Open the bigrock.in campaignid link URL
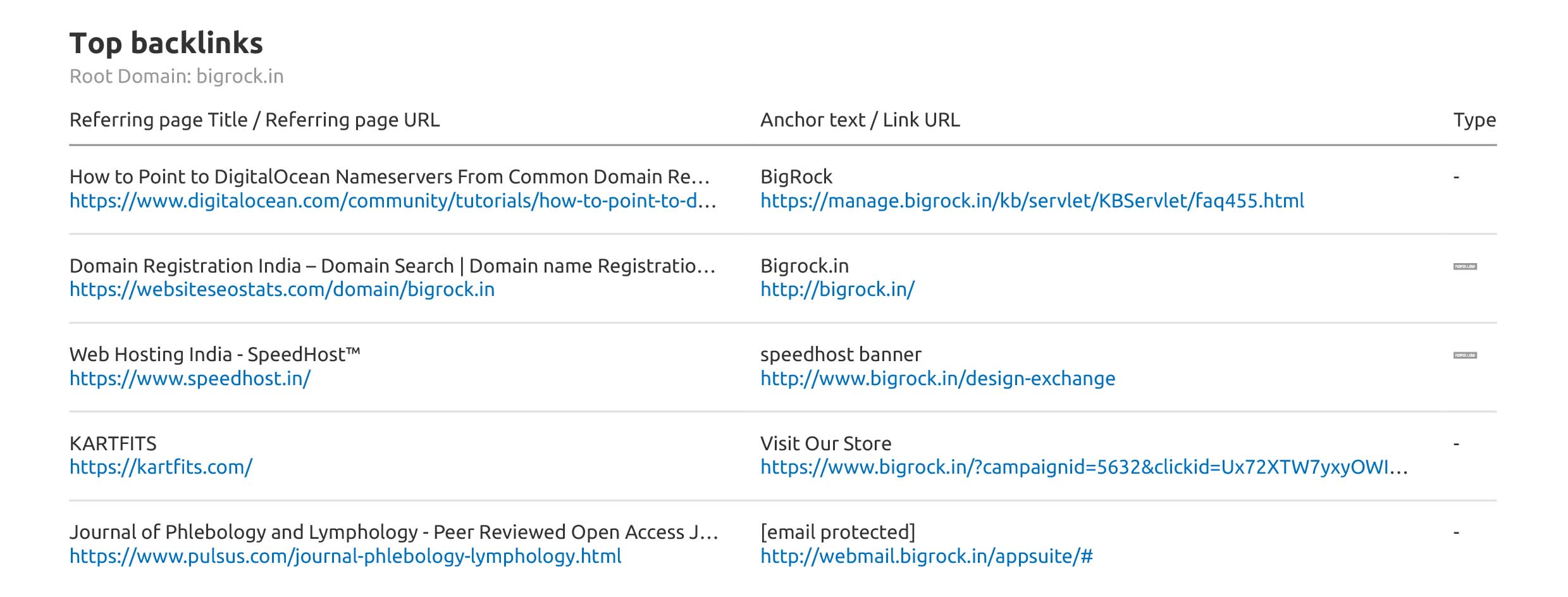Viewport: 1568px width, 597px height. click(x=1083, y=467)
